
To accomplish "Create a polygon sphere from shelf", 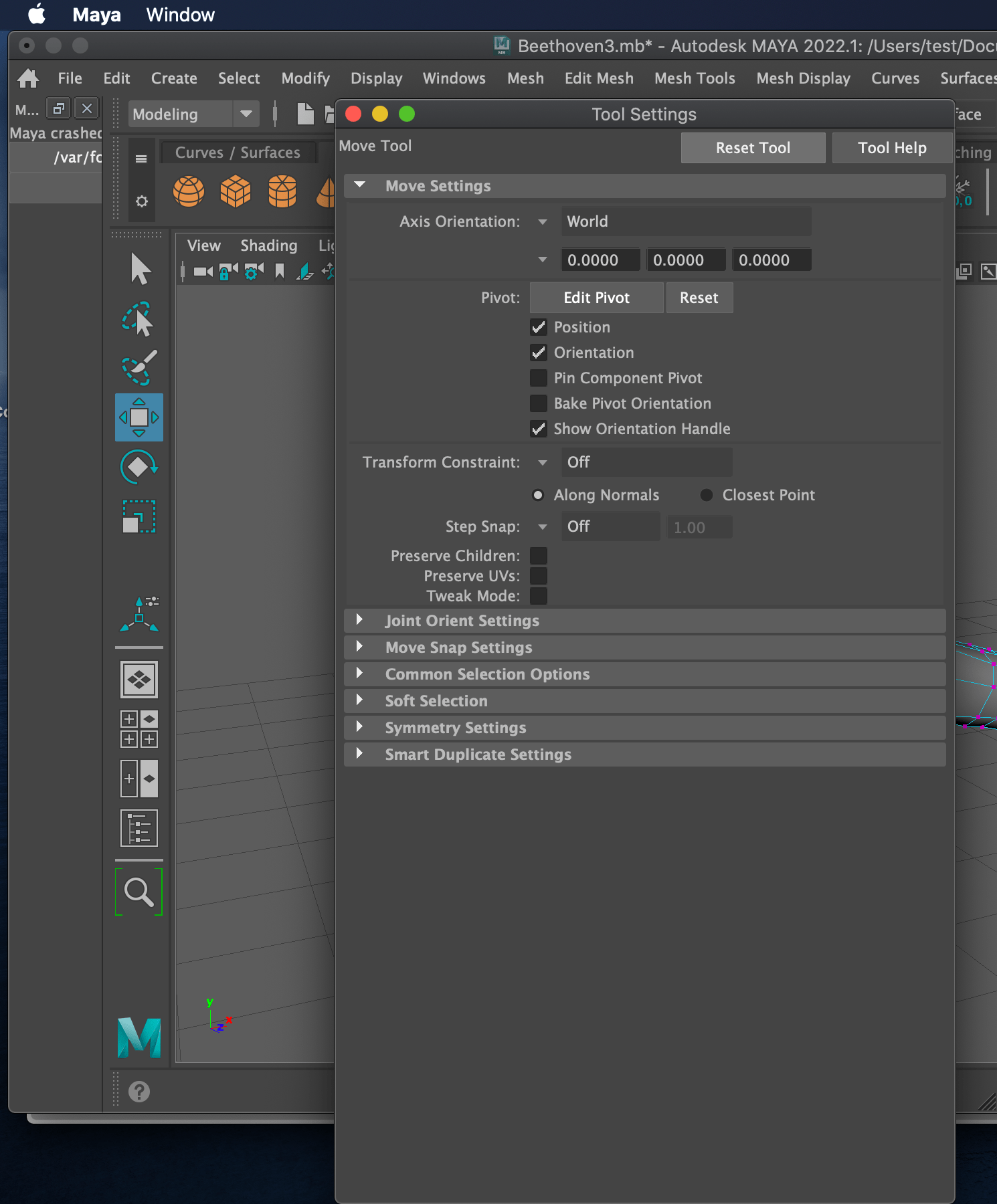I will [x=189, y=191].
